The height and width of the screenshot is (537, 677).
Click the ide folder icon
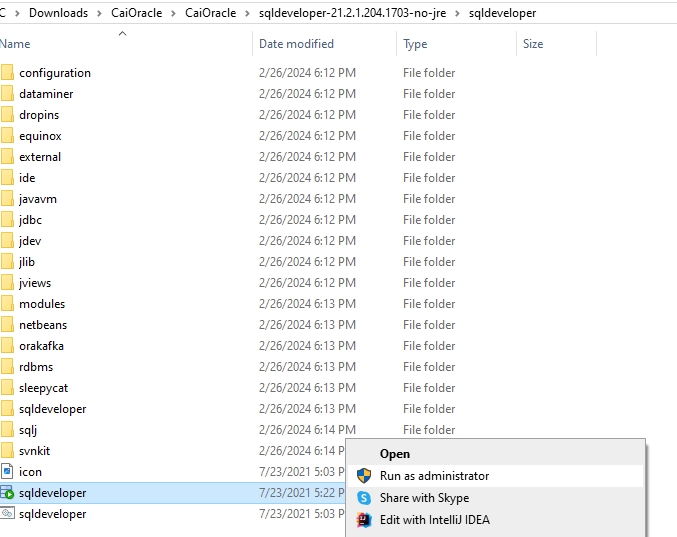coord(7,177)
